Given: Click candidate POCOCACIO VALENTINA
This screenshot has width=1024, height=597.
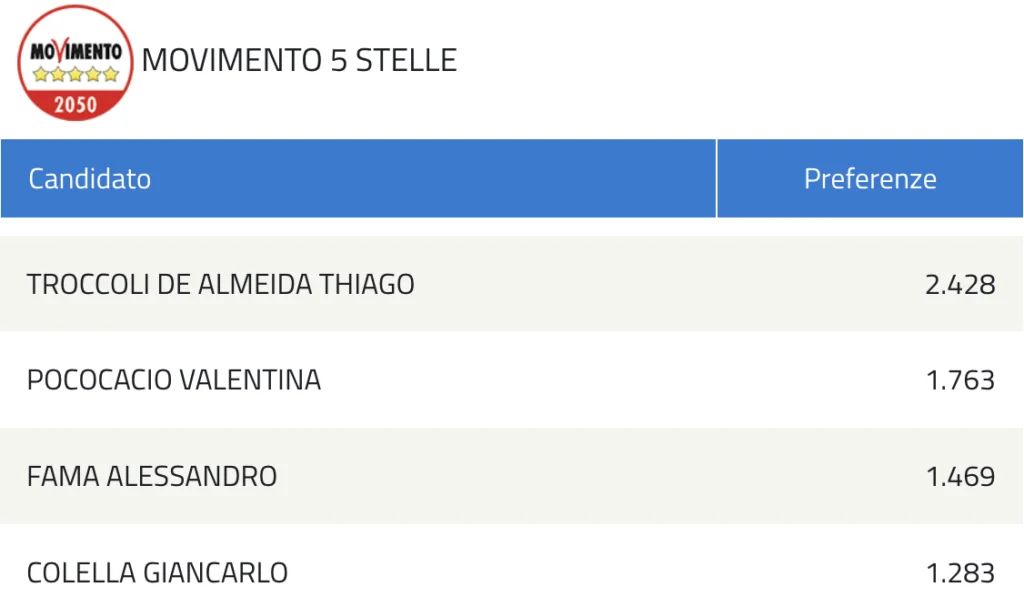Looking at the screenshot, I should (x=174, y=380).
